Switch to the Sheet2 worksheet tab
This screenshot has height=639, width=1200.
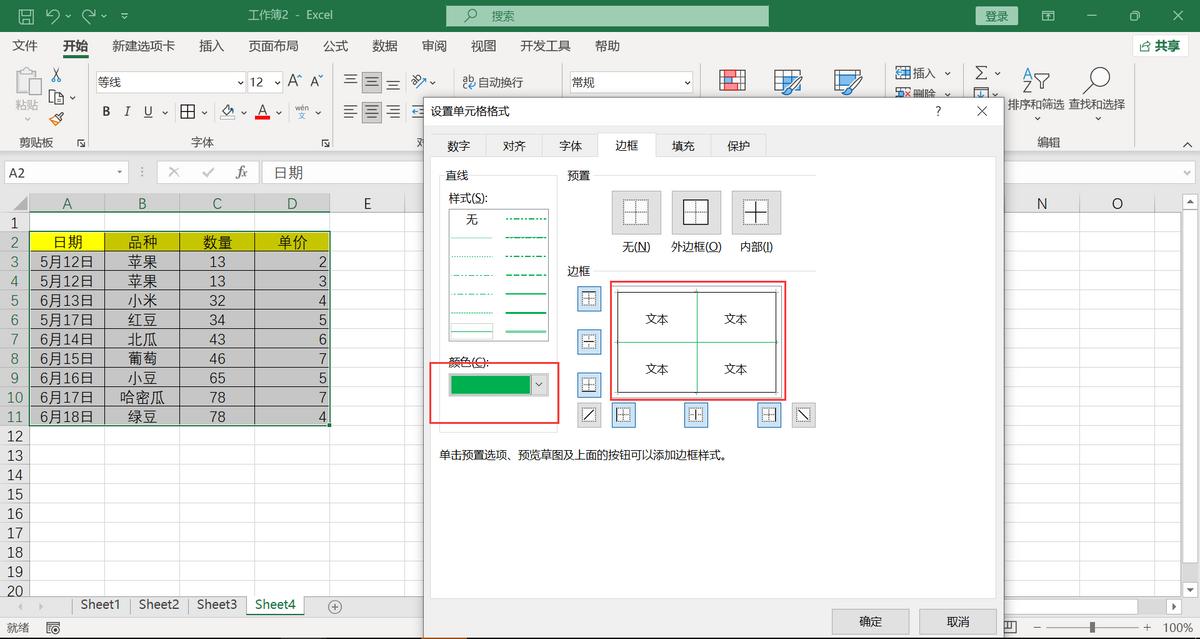pos(158,604)
